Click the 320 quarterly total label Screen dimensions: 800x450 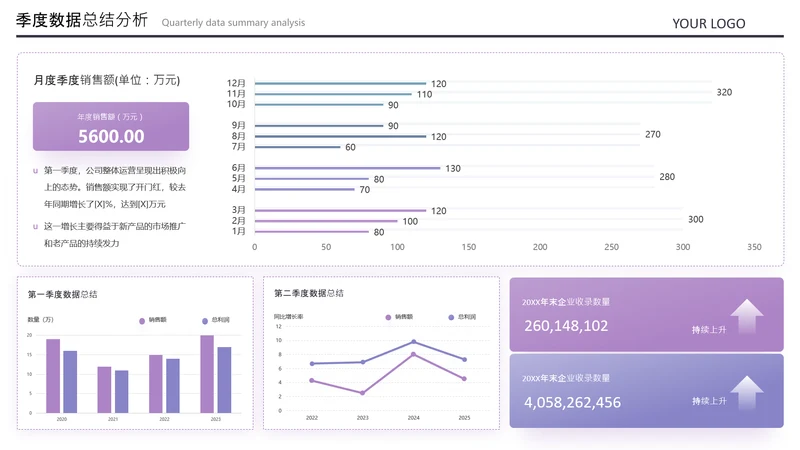[724, 92]
